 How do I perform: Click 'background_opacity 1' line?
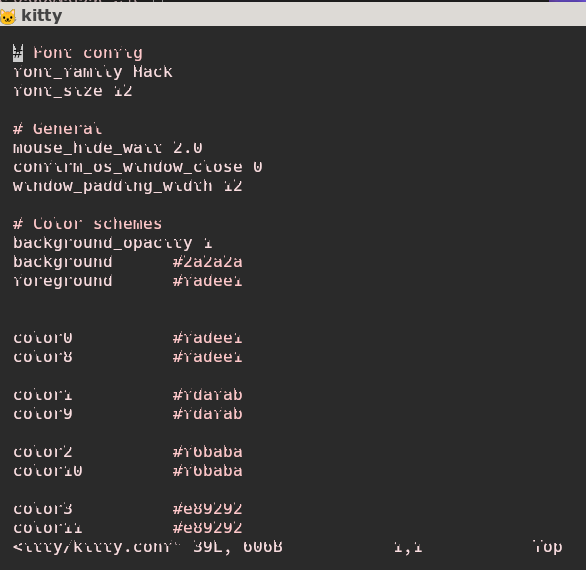112,243
